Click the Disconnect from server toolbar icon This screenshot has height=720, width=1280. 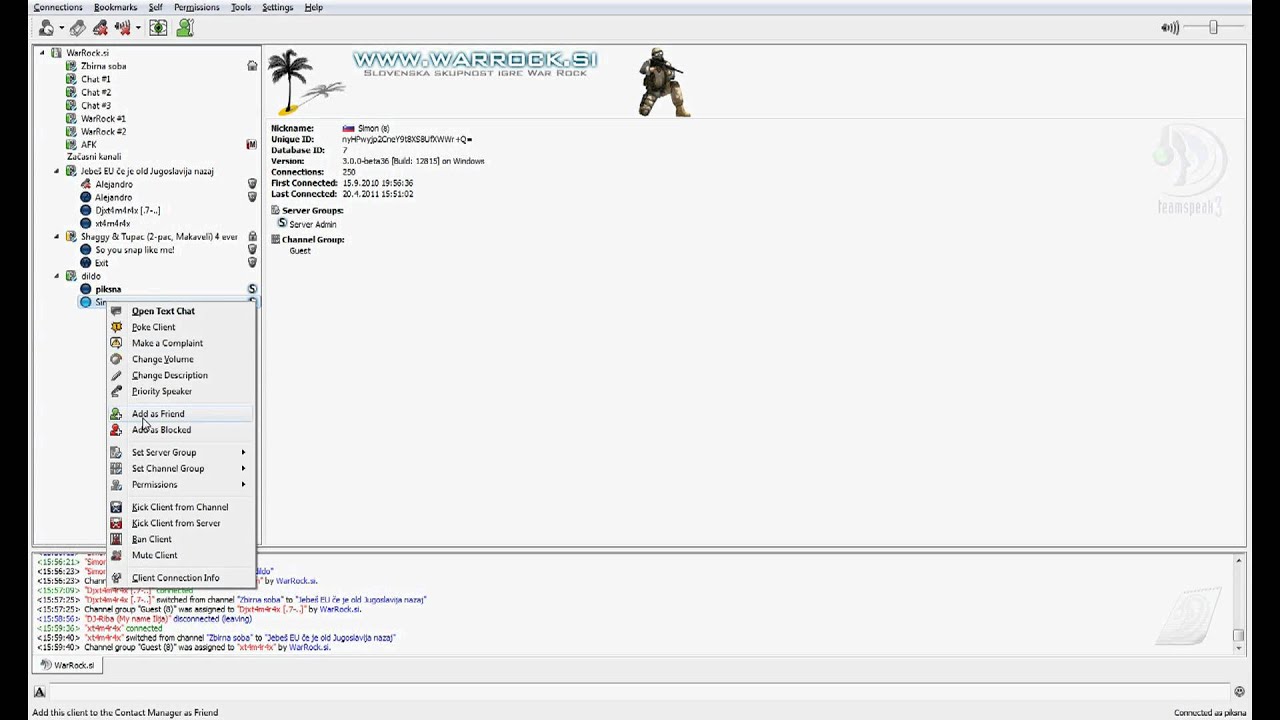pyautogui.click(x=100, y=28)
